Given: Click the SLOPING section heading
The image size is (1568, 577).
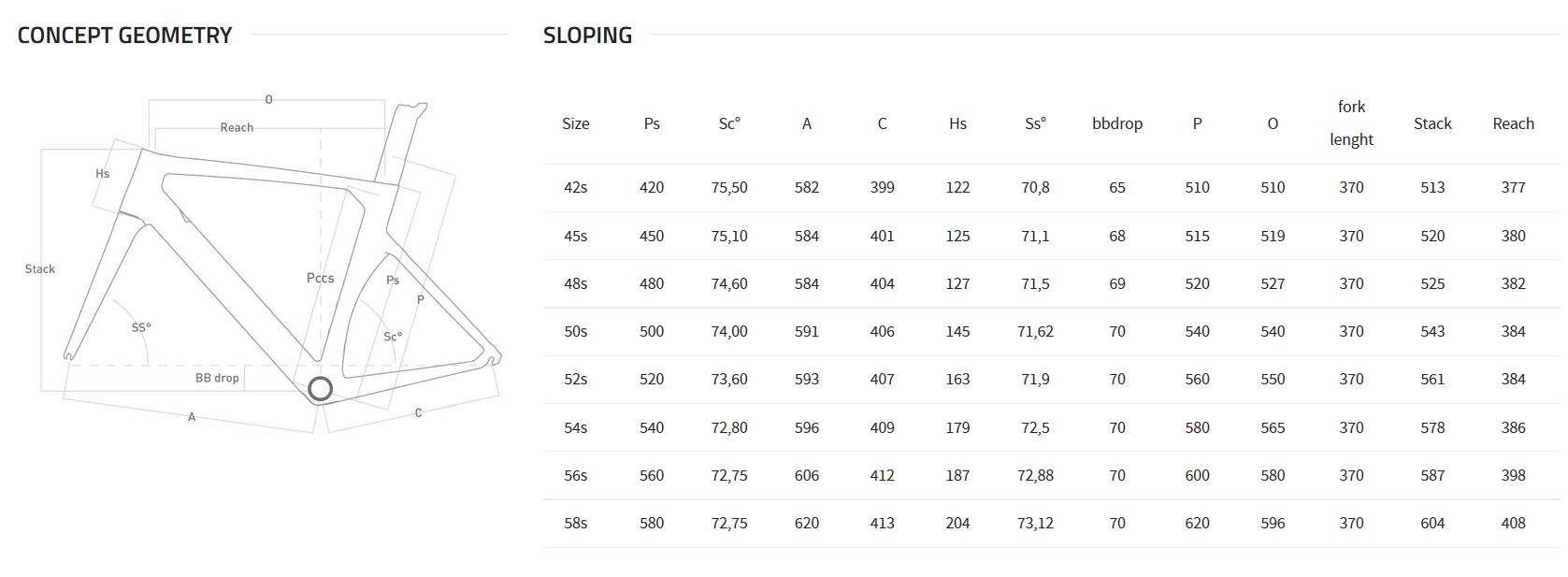Looking at the screenshot, I should [587, 36].
